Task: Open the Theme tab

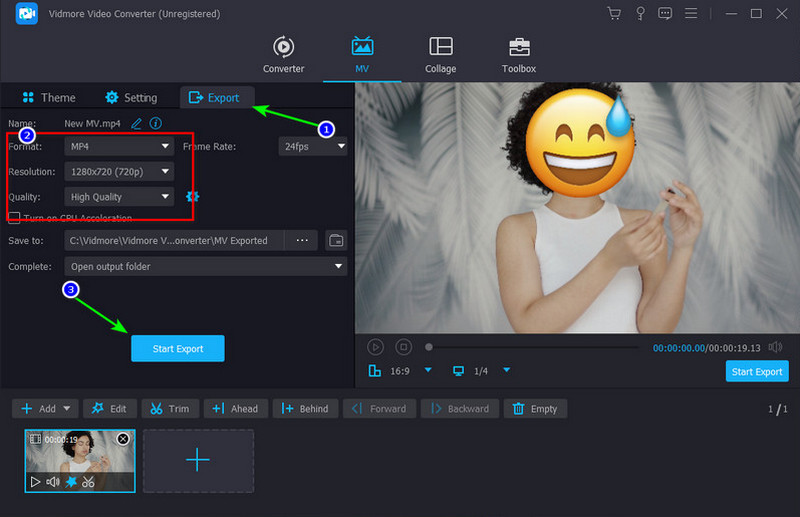Action: (x=48, y=98)
